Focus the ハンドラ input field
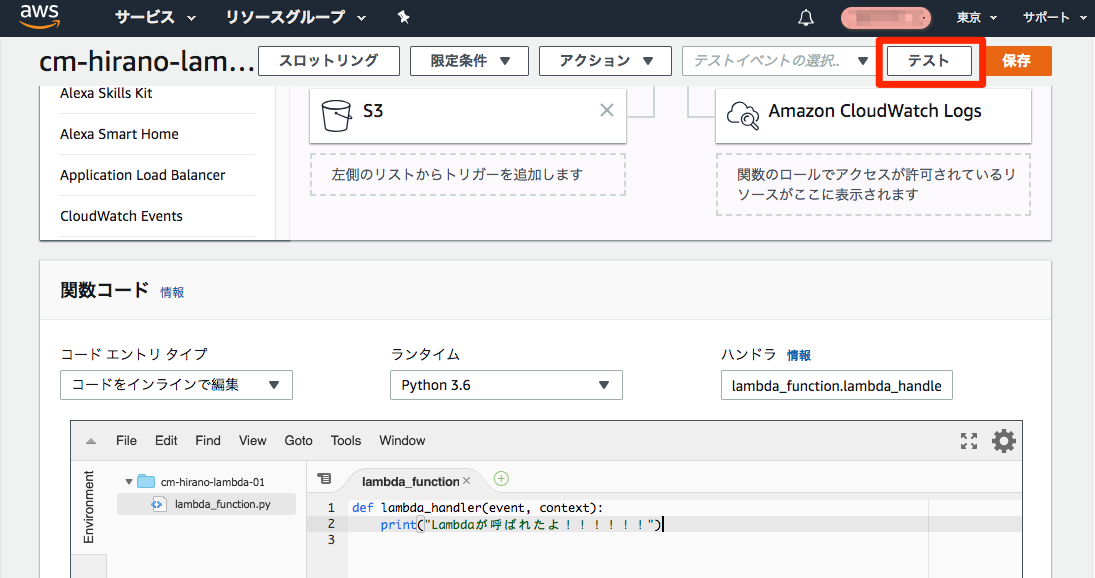This screenshot has width=1095, height=578. pyautogui.click(x=837, y=385)
